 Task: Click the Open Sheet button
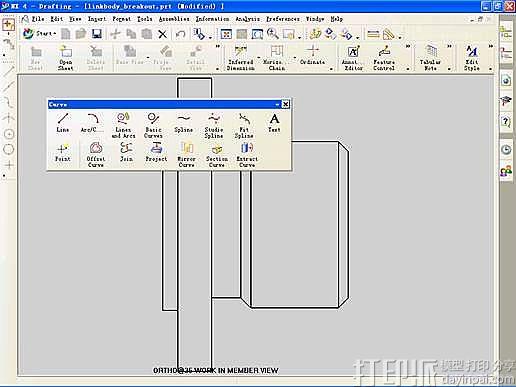pyautogui.click(x=65, y=58)
